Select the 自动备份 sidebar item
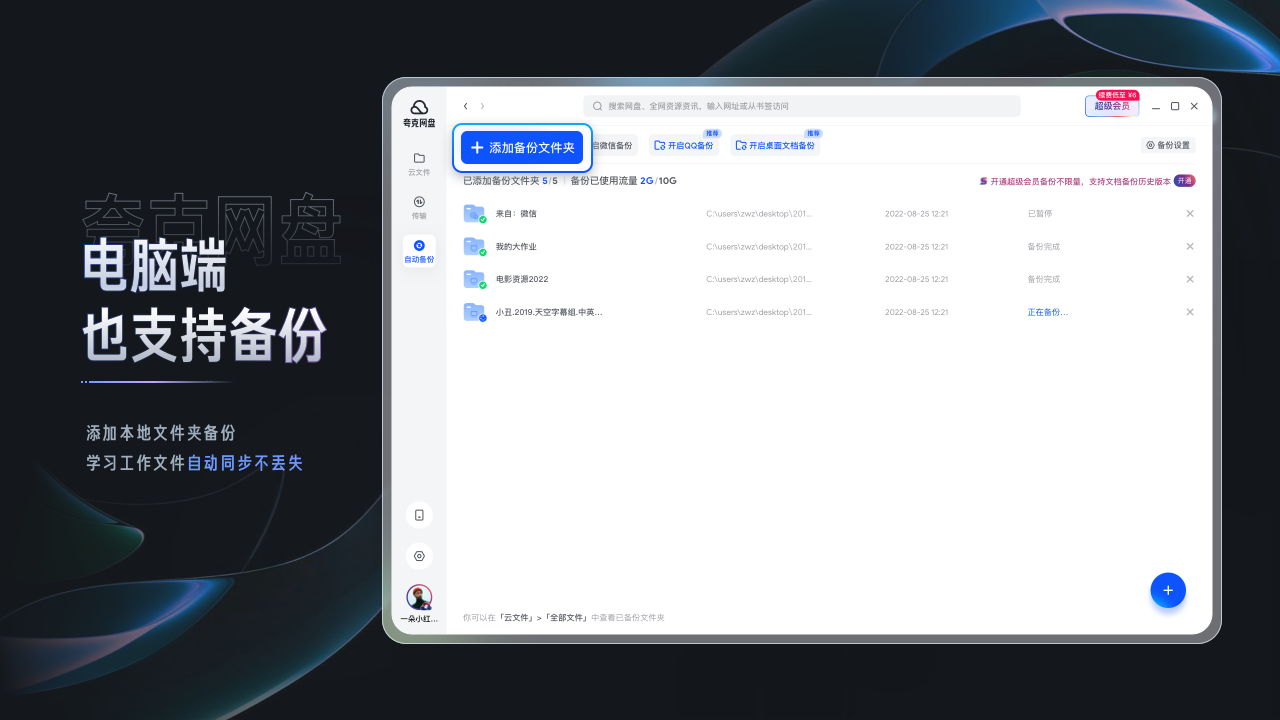The width and height of the screenshot is (1280, 720). [419, 251]
